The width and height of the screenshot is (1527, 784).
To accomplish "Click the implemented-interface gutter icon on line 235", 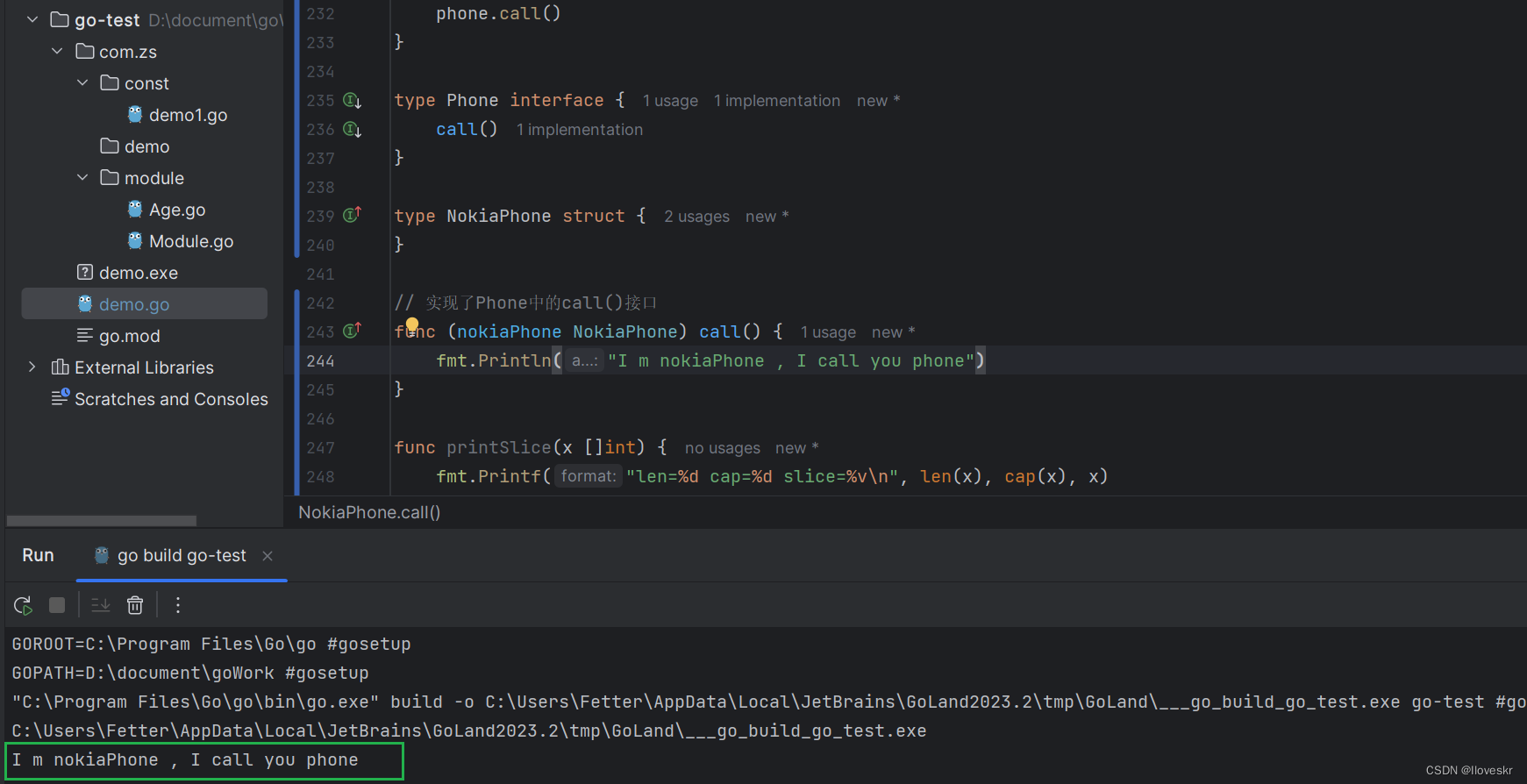I will tap(352, 101).
